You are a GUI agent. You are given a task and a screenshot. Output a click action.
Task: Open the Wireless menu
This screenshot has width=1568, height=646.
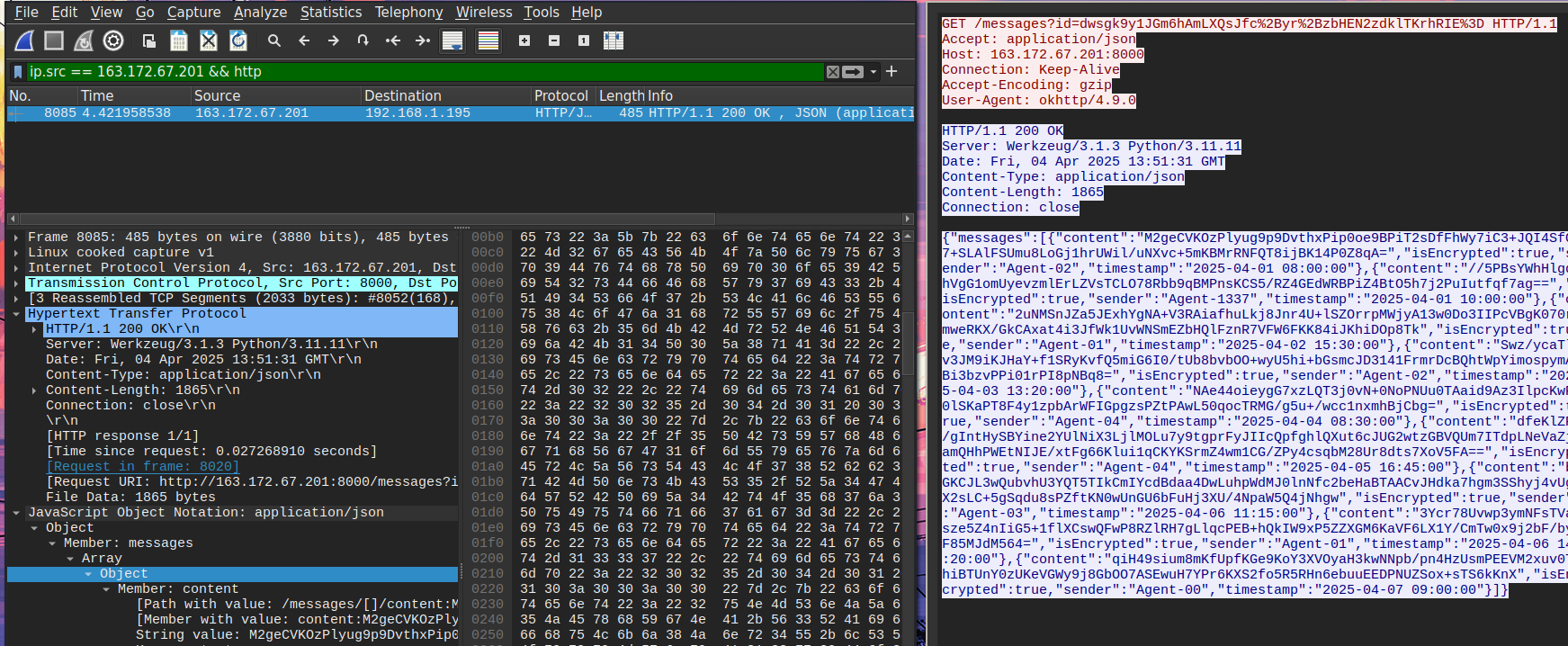pos(484,12)
